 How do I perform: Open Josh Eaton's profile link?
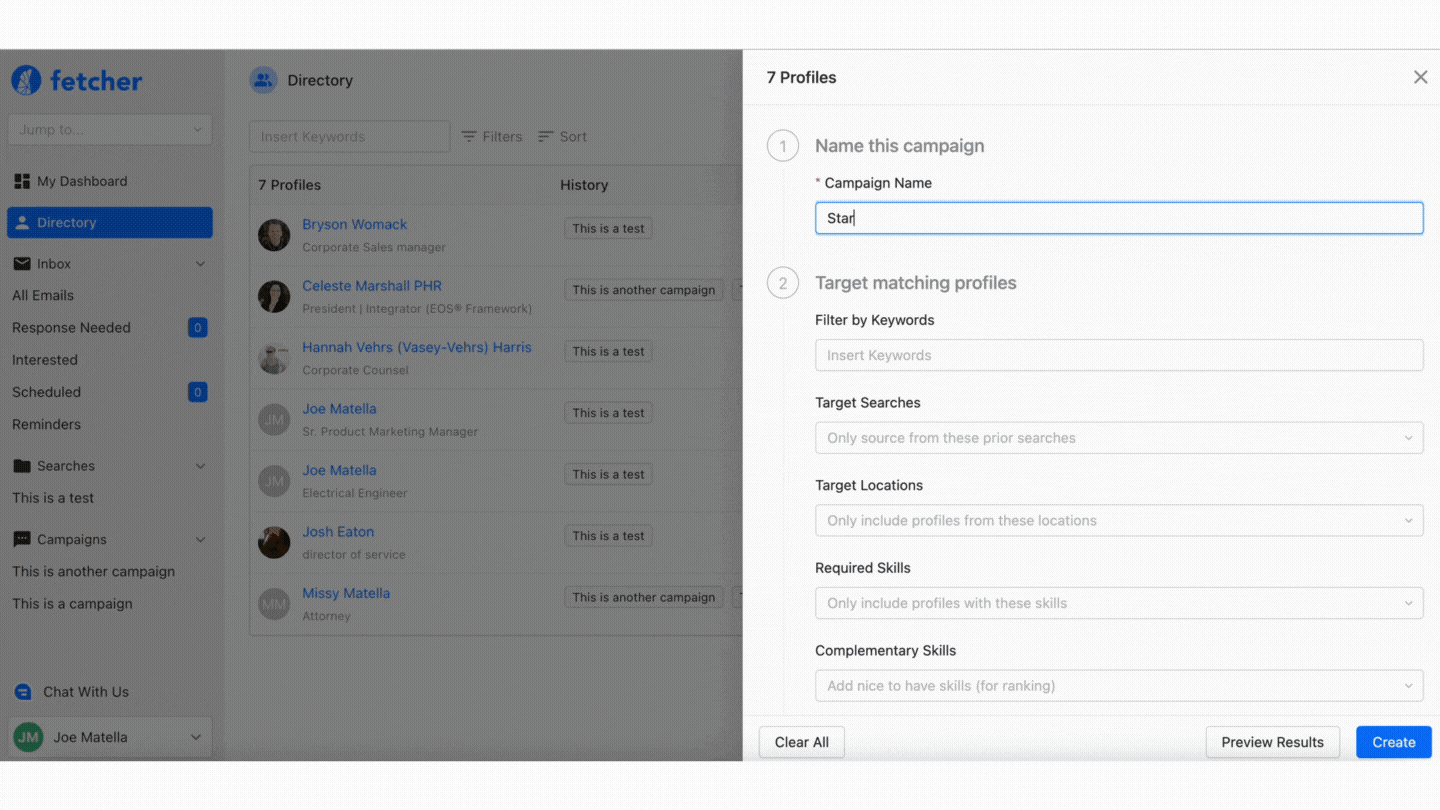tap(338, 531)
